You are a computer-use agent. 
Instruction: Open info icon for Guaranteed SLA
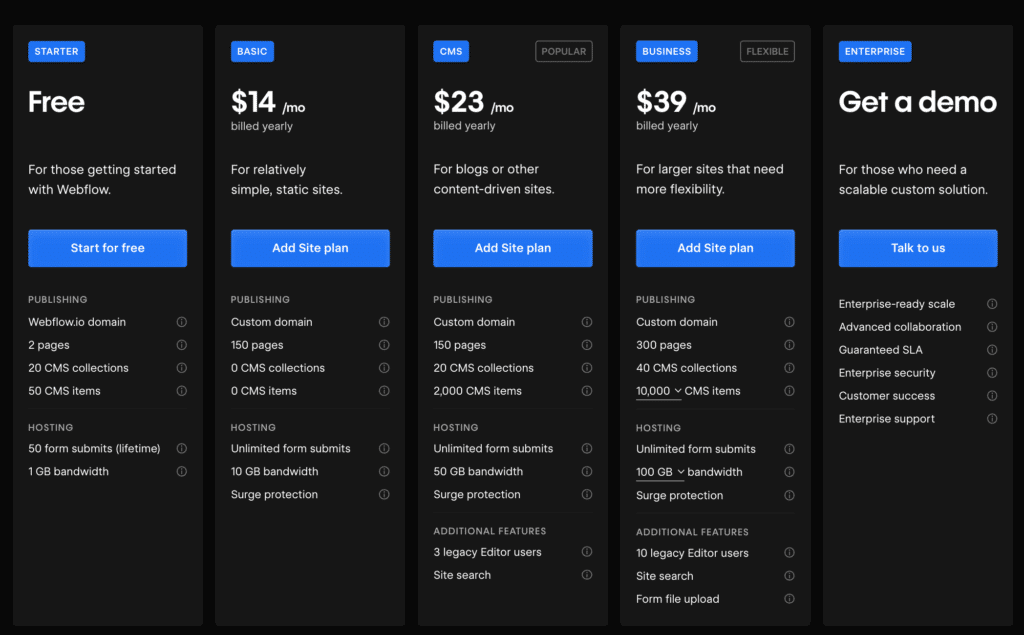coord(992,350)
